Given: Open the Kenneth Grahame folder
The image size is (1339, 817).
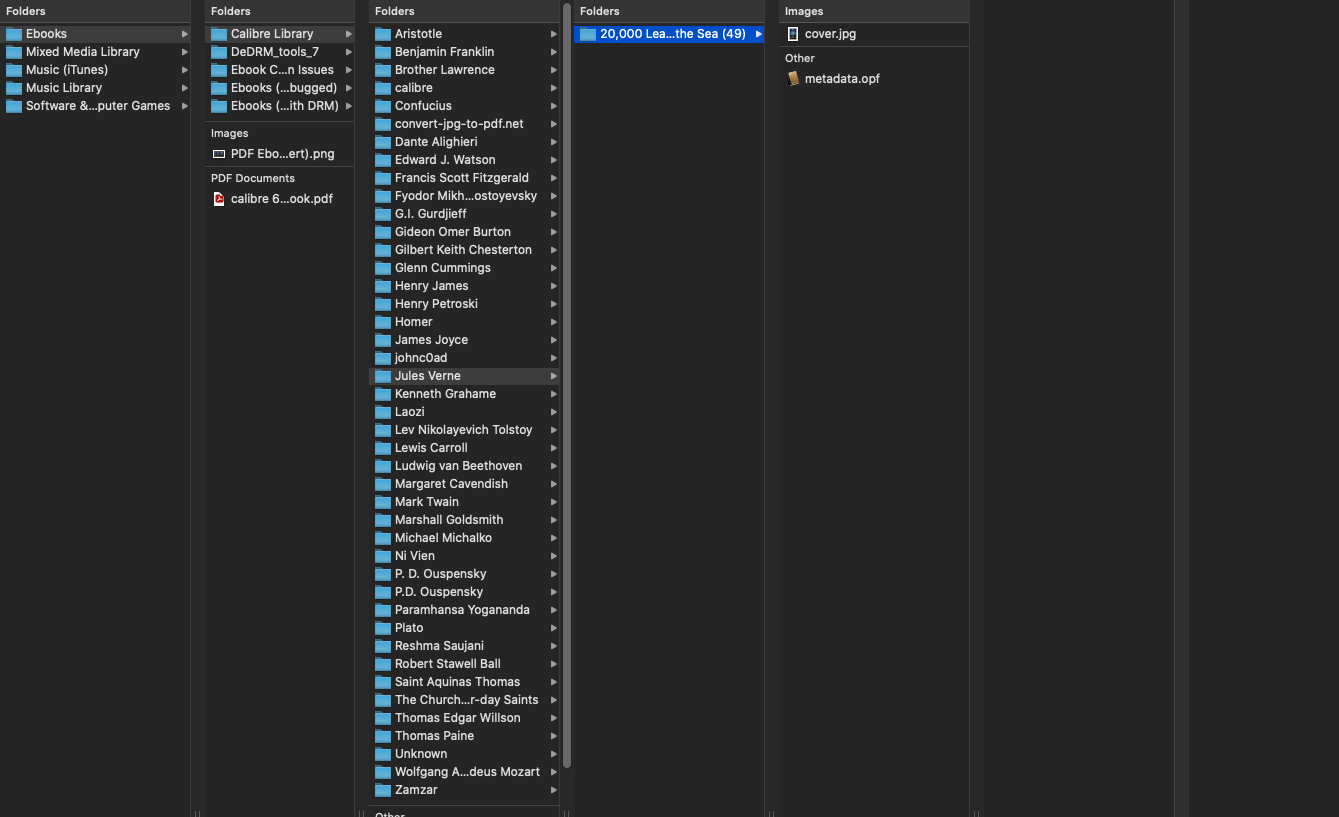Looking at the screenshot, I should 464,394.
